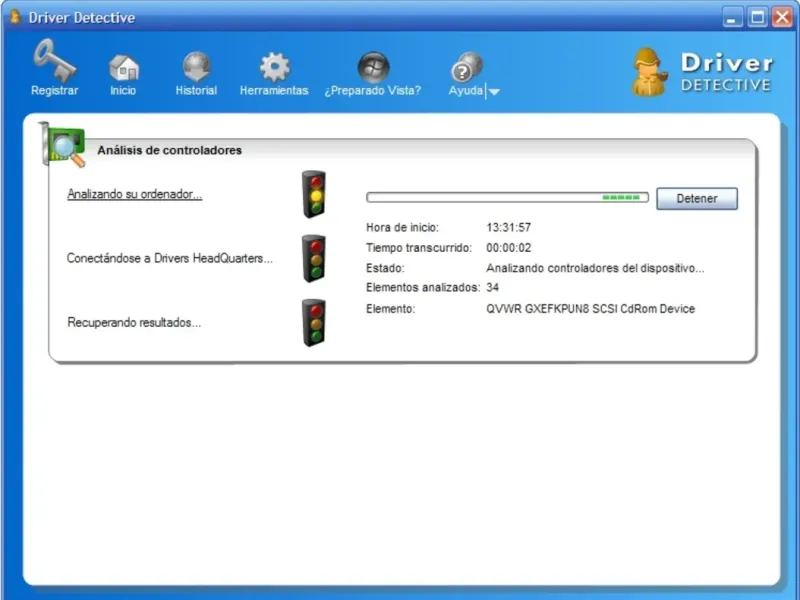Click the Detener button
Screen dimensions: 800x600
click(696, 198)
